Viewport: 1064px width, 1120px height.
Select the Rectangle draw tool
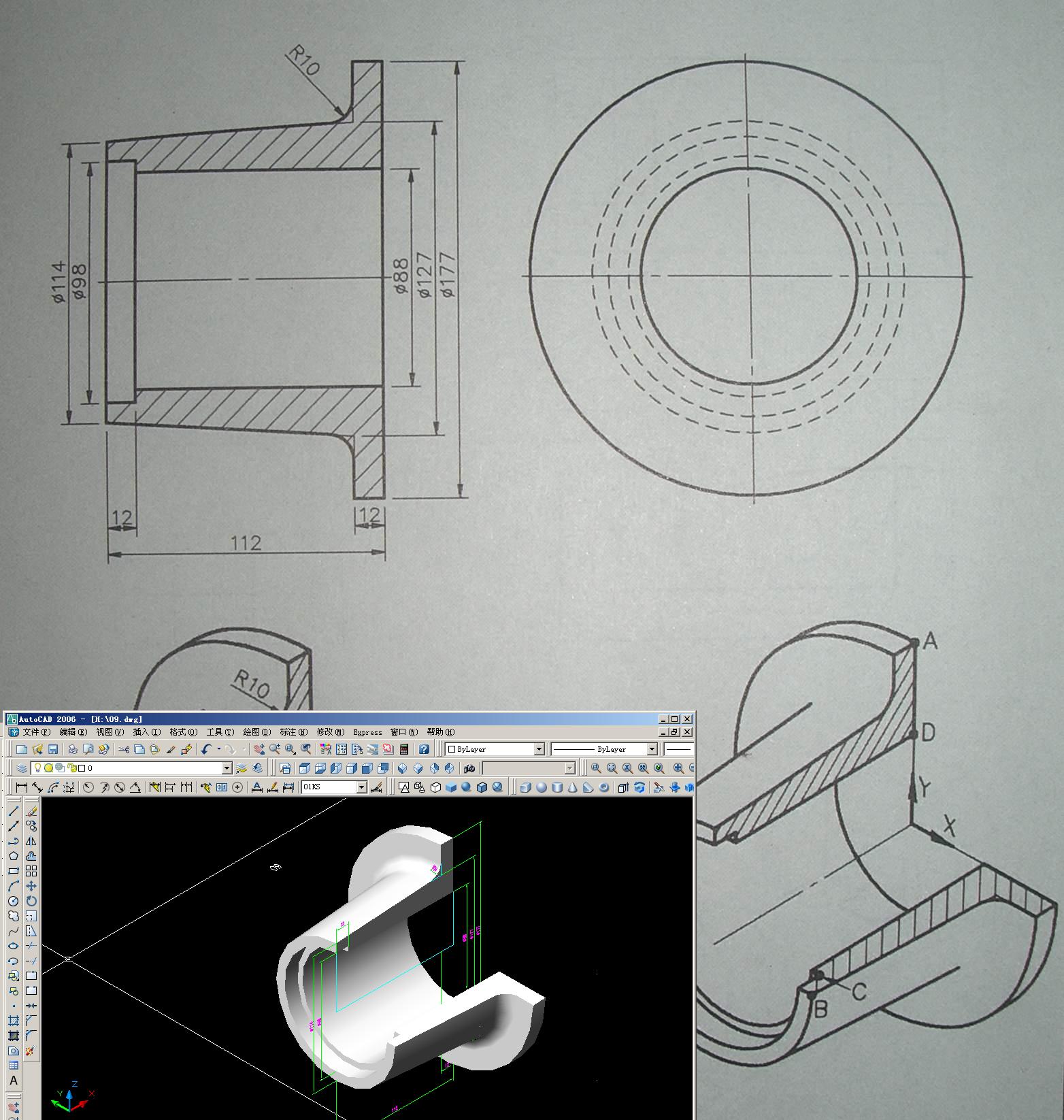click(x=14, y=871)
